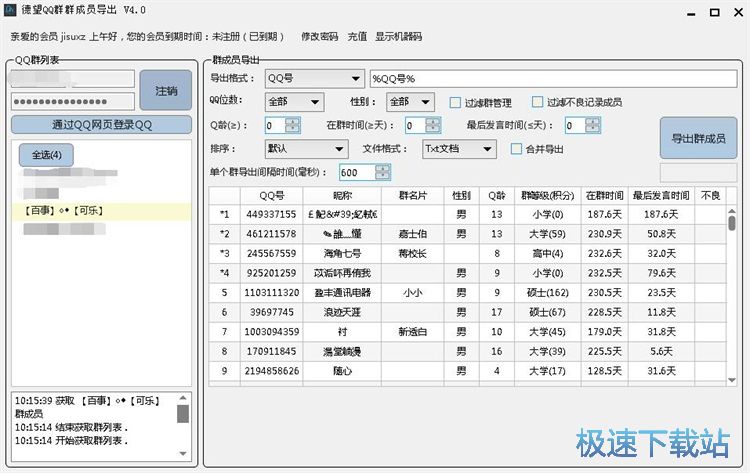Click the Q龄 spinner arrows
Screen dimensions: 750x473
(292, 125)
